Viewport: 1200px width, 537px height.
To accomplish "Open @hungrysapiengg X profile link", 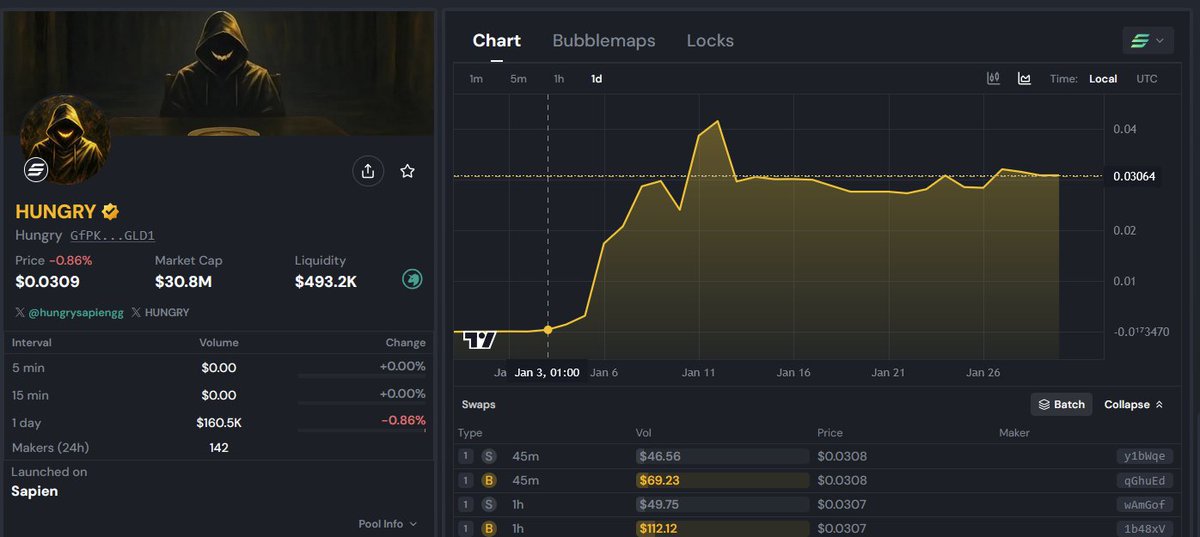I will (x=69, y=312).
